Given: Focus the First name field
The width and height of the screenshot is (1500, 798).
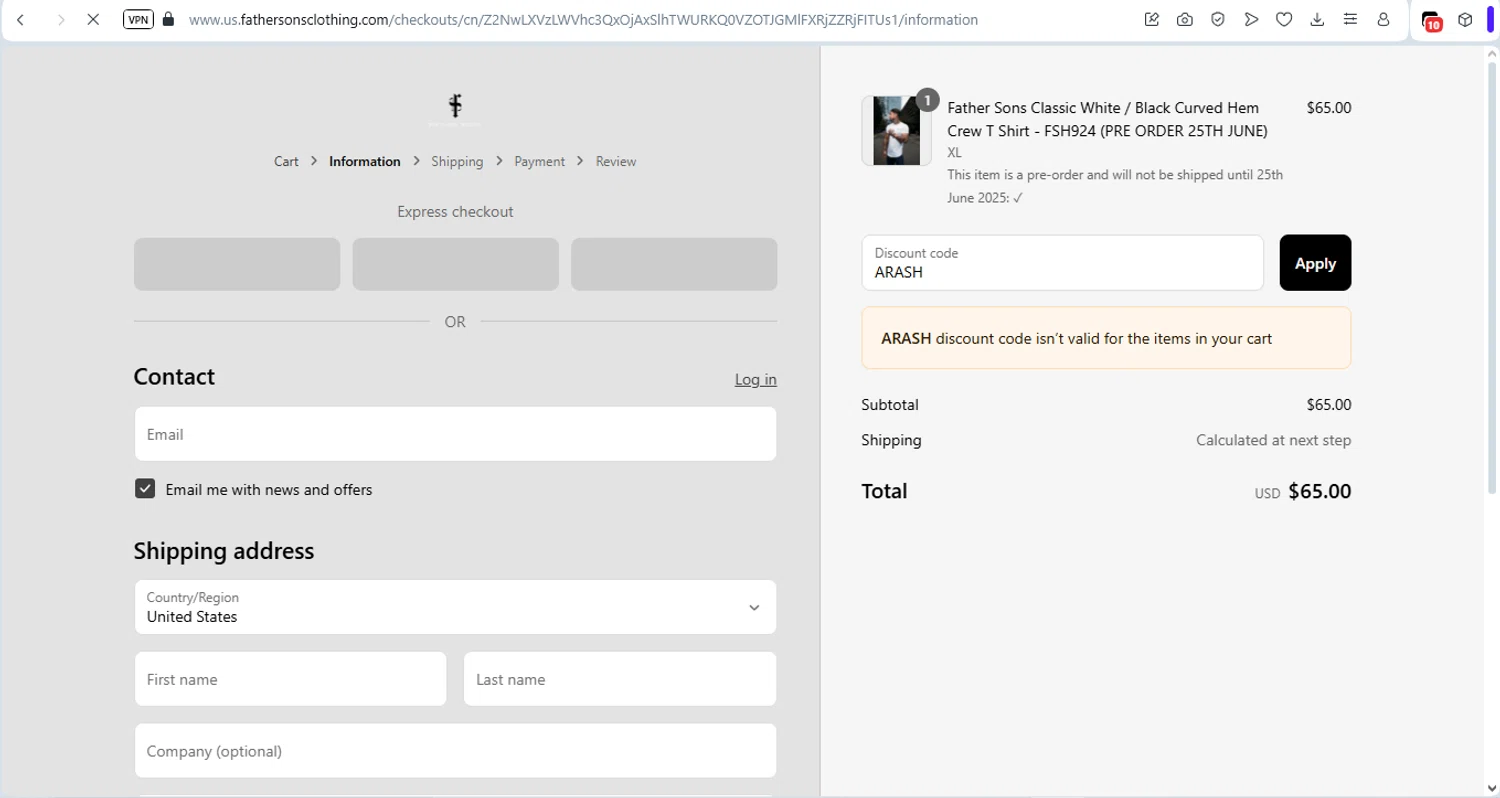Looking at the screenshot, I should (290, 679).
